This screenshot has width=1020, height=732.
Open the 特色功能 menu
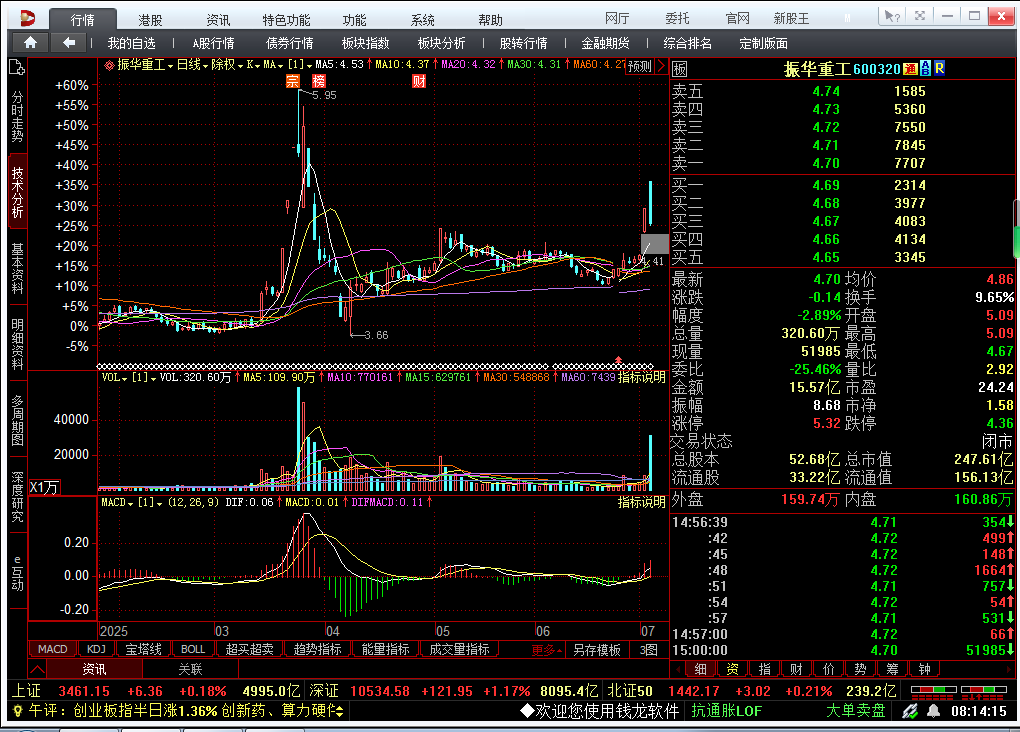(x=286, y=20)
